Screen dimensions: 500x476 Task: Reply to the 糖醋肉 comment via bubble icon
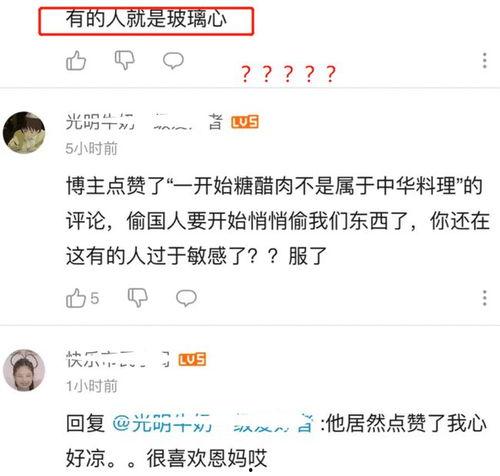[x=186, y=298]
